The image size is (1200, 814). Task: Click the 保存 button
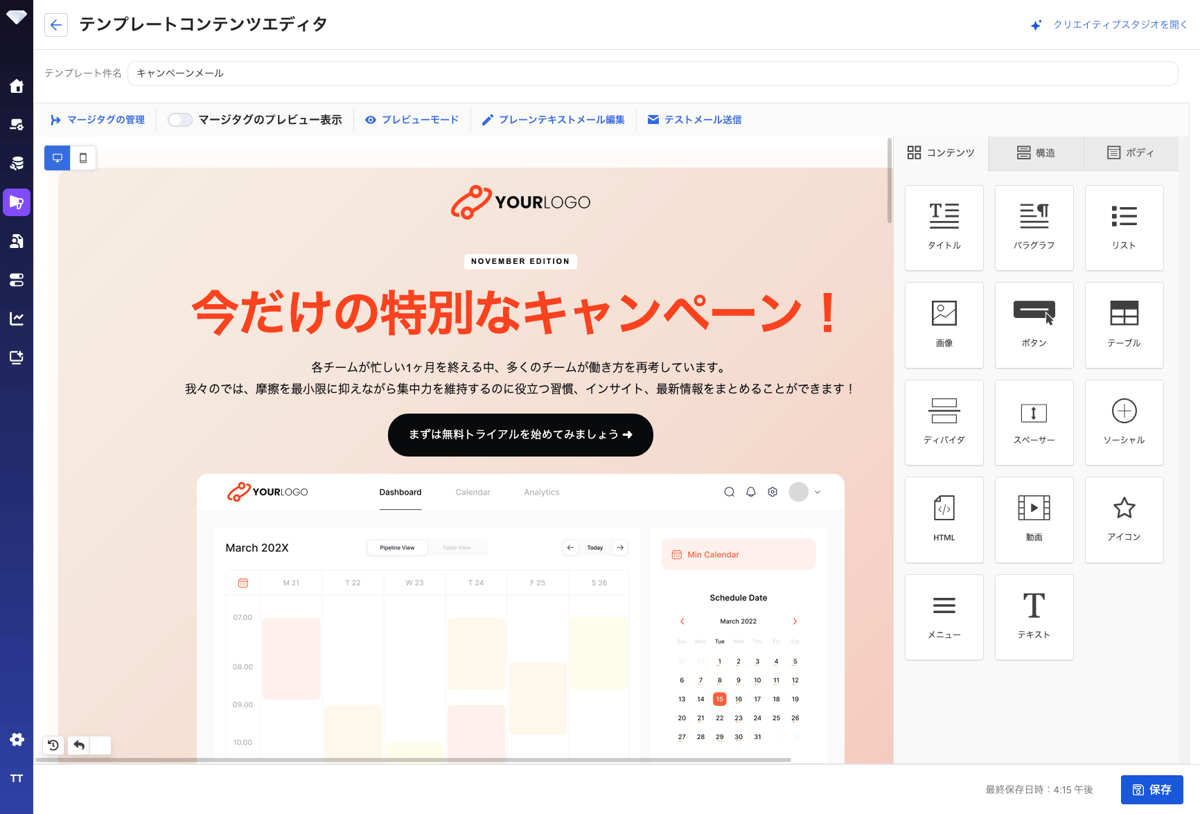tap(1152, 790)
